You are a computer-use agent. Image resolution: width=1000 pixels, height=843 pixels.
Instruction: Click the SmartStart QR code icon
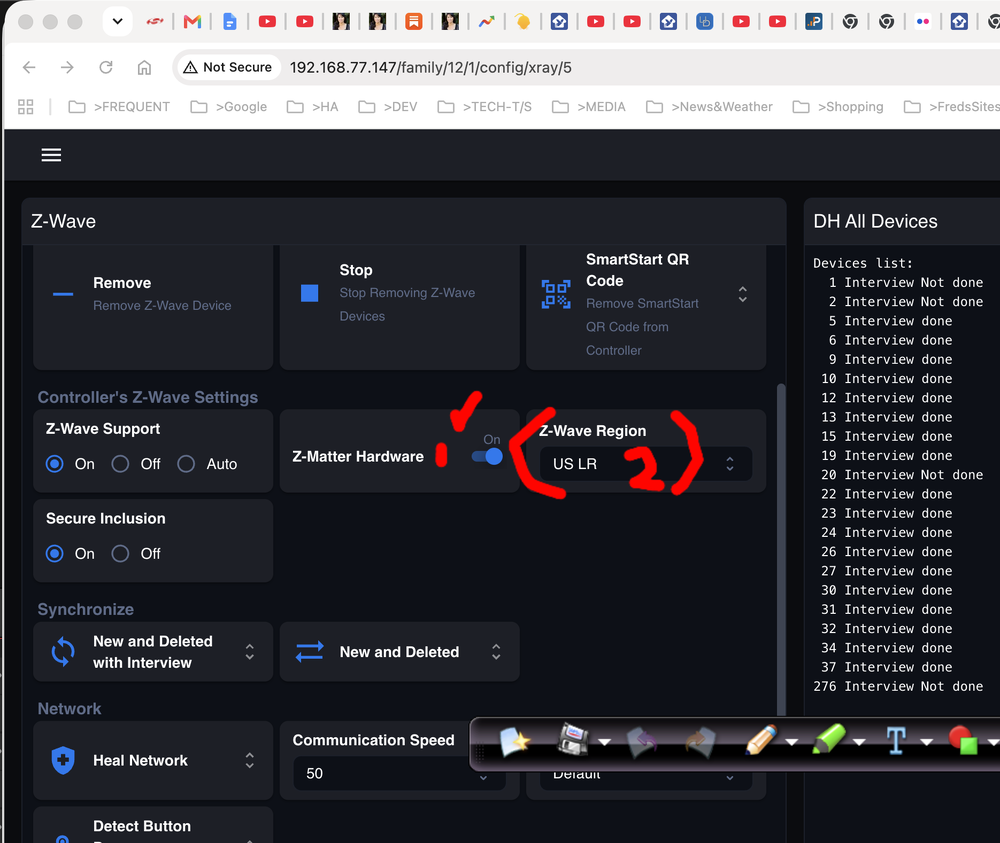click(555, 294)
